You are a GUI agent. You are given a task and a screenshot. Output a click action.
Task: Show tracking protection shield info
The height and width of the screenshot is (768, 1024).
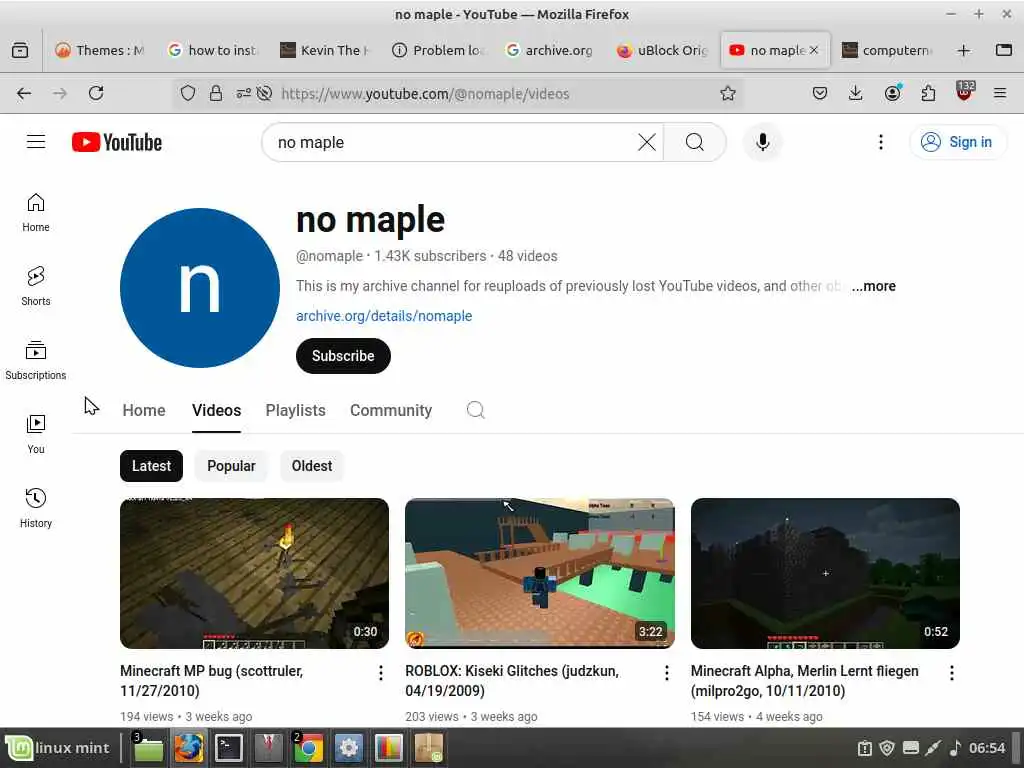187,93
